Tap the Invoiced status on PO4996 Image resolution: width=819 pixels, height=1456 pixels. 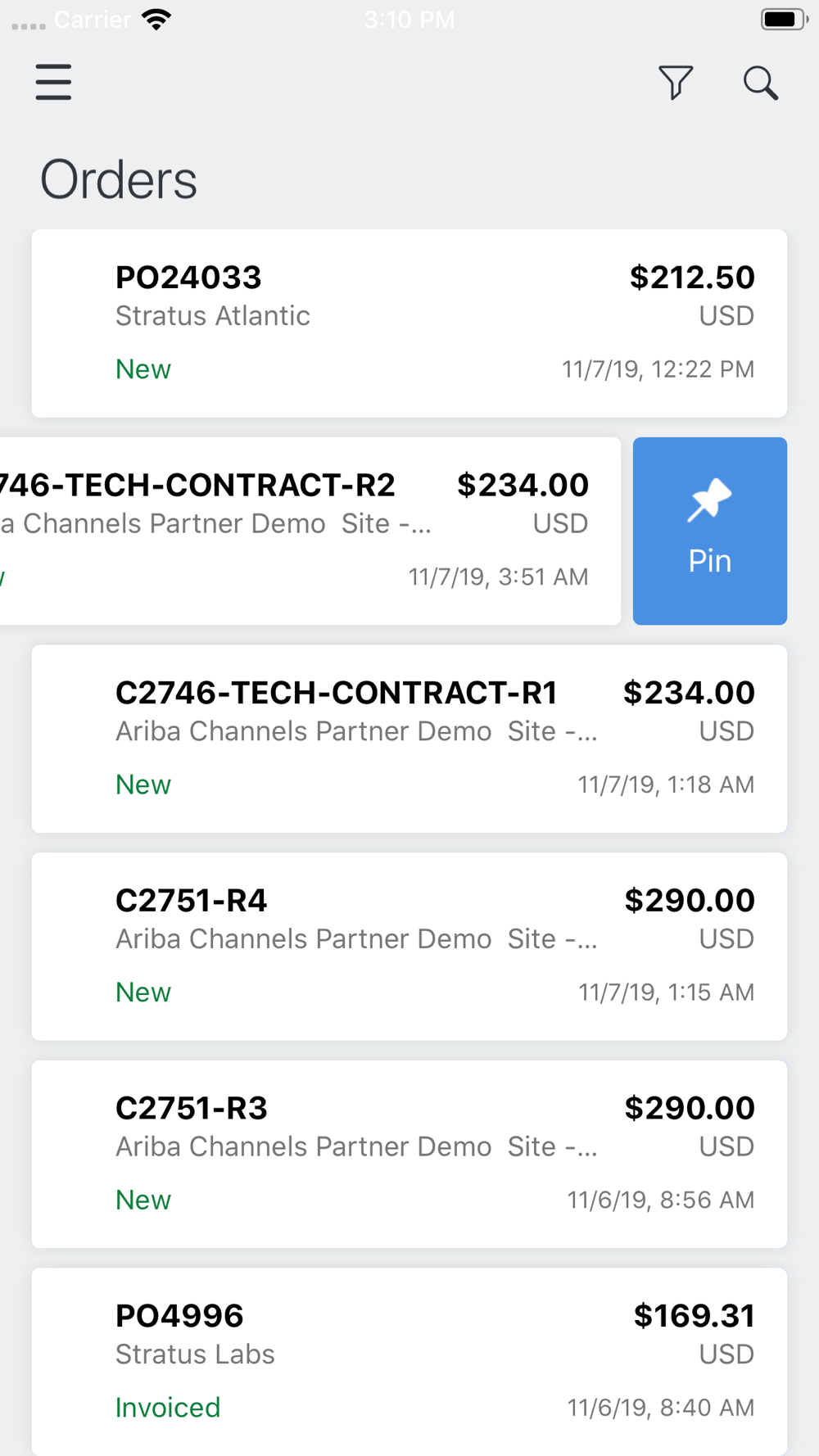pos(168,1408)
